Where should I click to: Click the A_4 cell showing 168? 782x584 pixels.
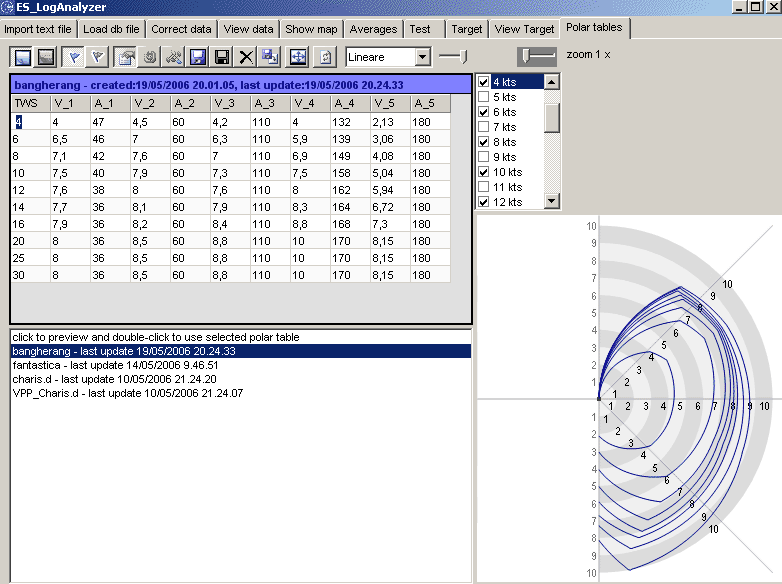(x=350, y=224)
